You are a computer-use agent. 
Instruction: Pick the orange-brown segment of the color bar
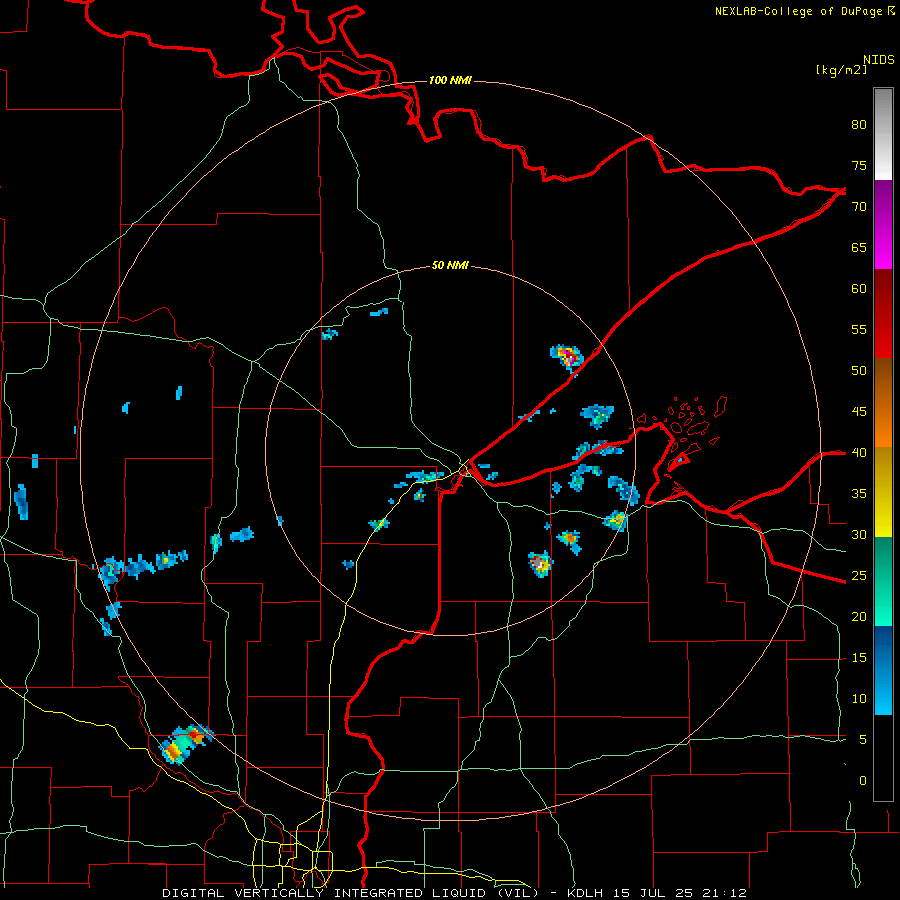[883, 402]
